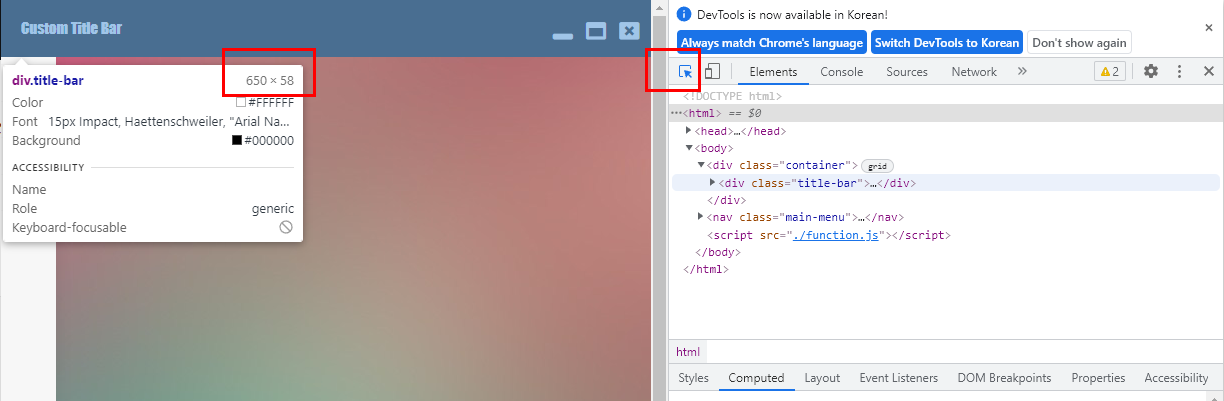
Task: Click the grid badge on container div
Action: click(877, 166)
